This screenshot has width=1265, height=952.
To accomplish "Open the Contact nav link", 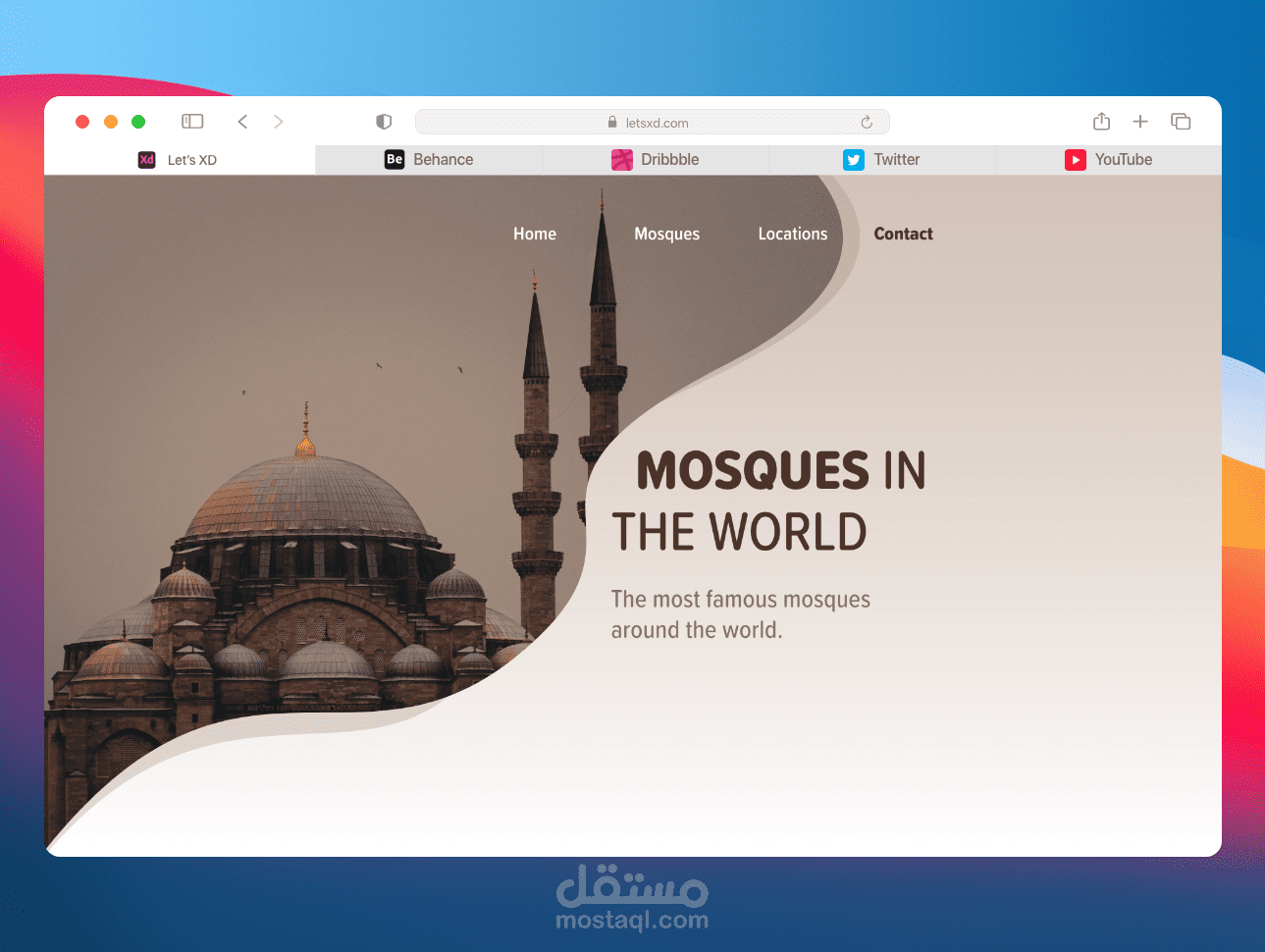I will click(x=904, y=234).
